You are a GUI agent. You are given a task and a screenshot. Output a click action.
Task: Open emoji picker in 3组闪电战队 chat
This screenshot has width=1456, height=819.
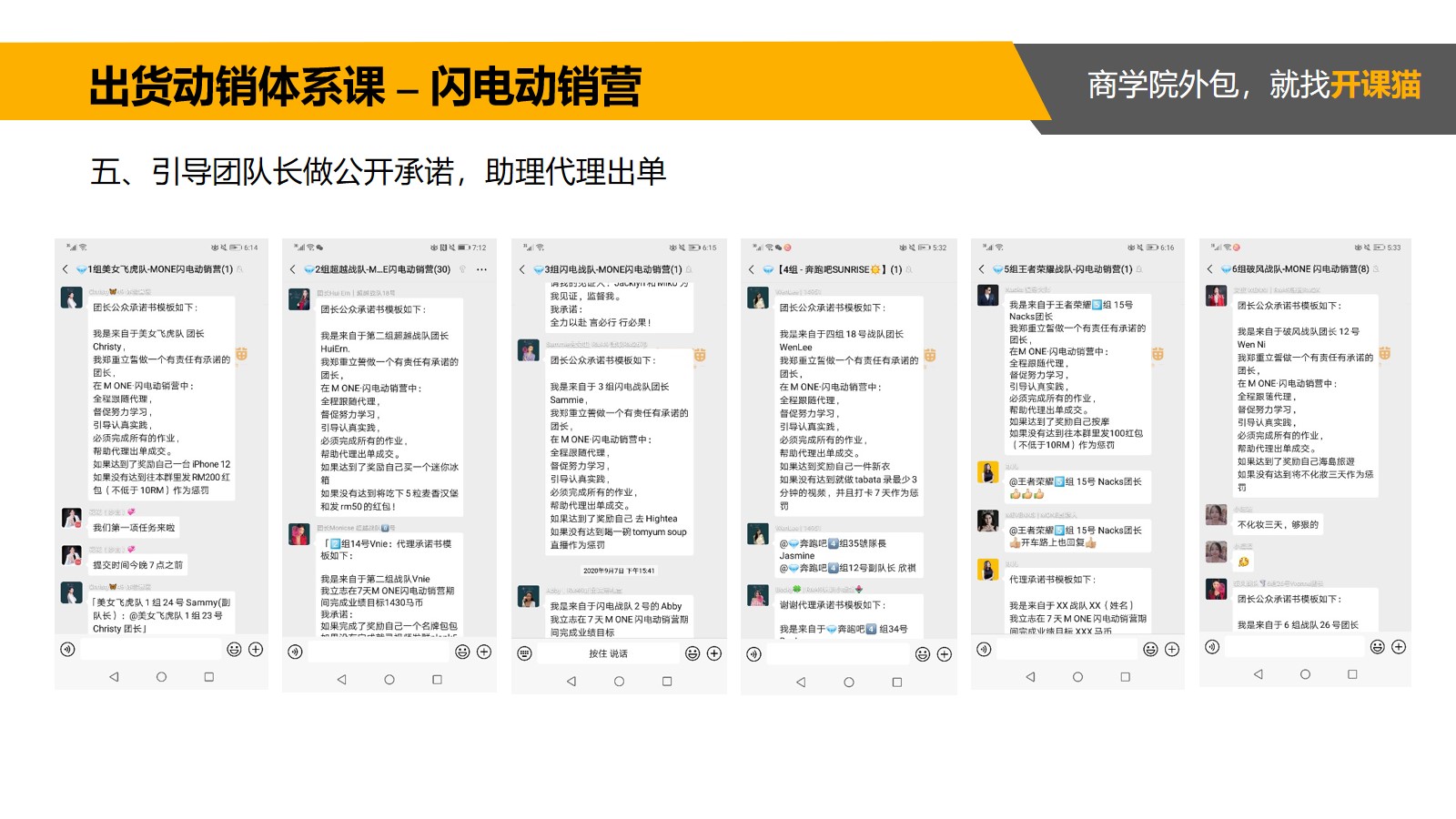click(x=693, y=653)
